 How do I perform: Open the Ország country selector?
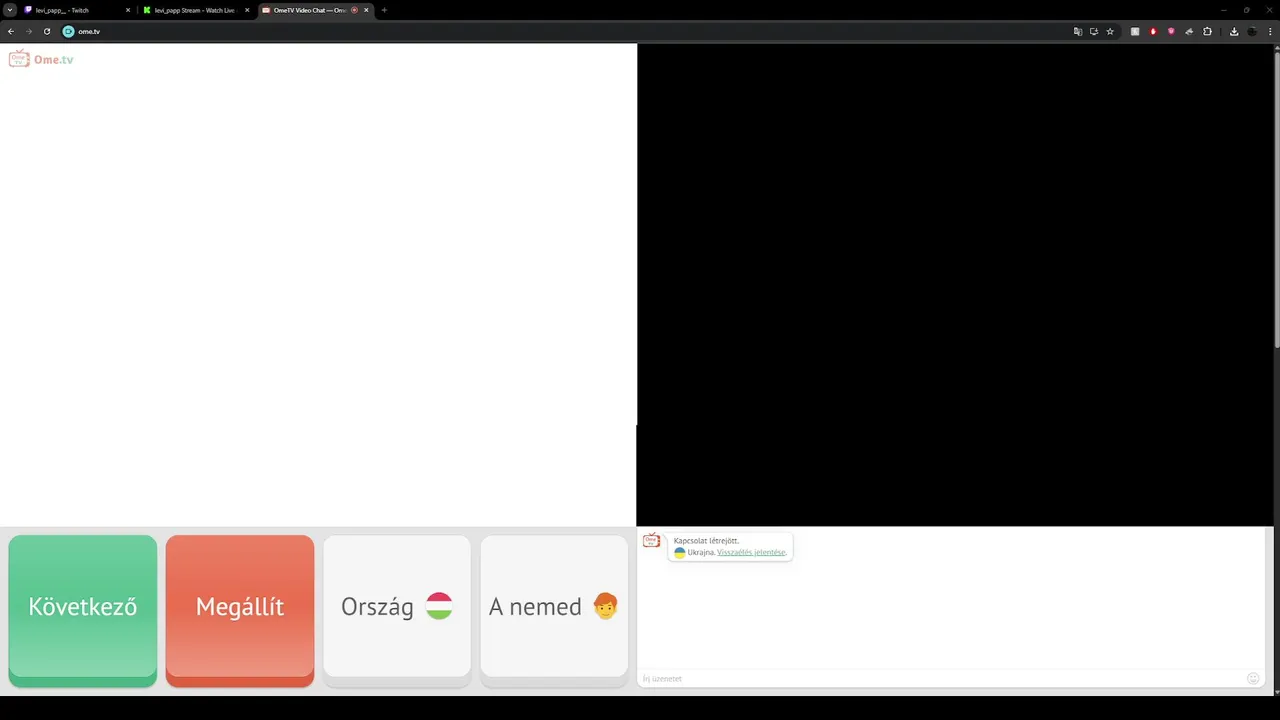pos(397,610)
